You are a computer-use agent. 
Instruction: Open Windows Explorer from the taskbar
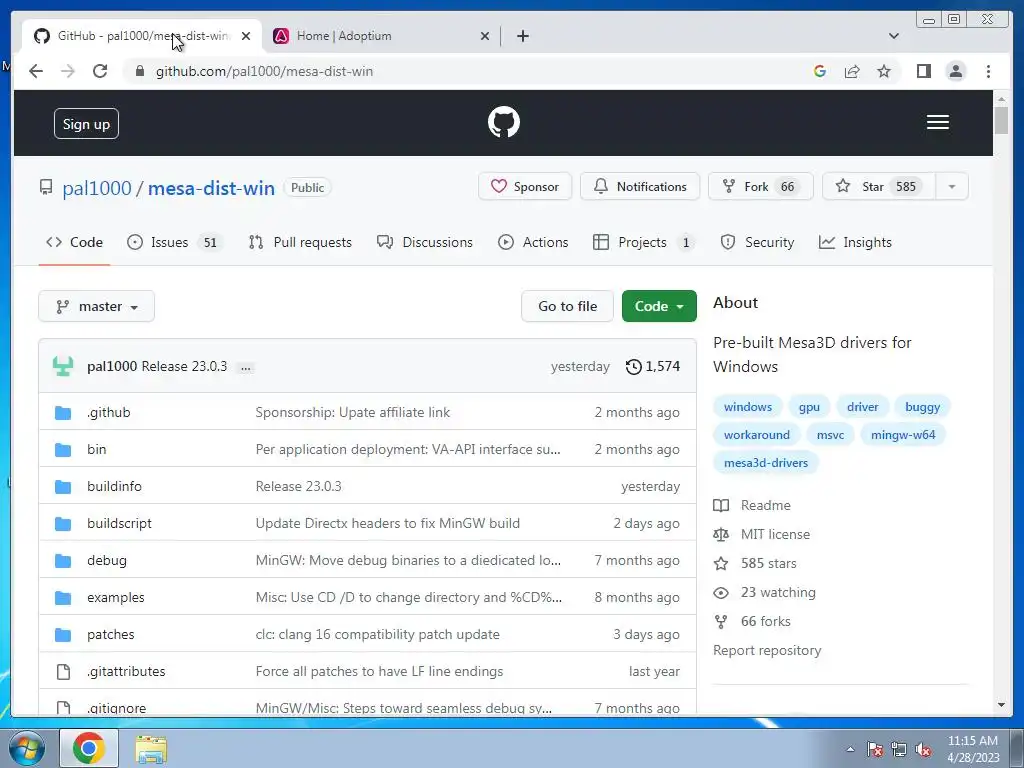[x=151, y=749]
